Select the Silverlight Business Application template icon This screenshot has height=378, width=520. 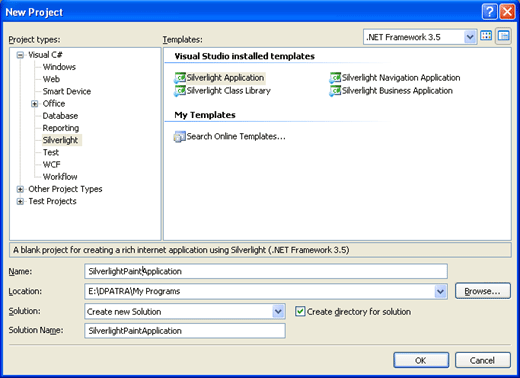tap(335, 91)
